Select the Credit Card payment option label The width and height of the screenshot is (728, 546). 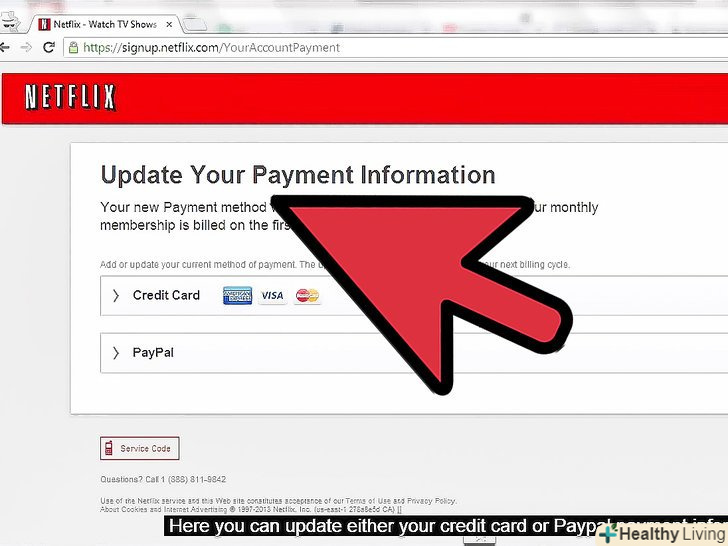click(166, 295)
